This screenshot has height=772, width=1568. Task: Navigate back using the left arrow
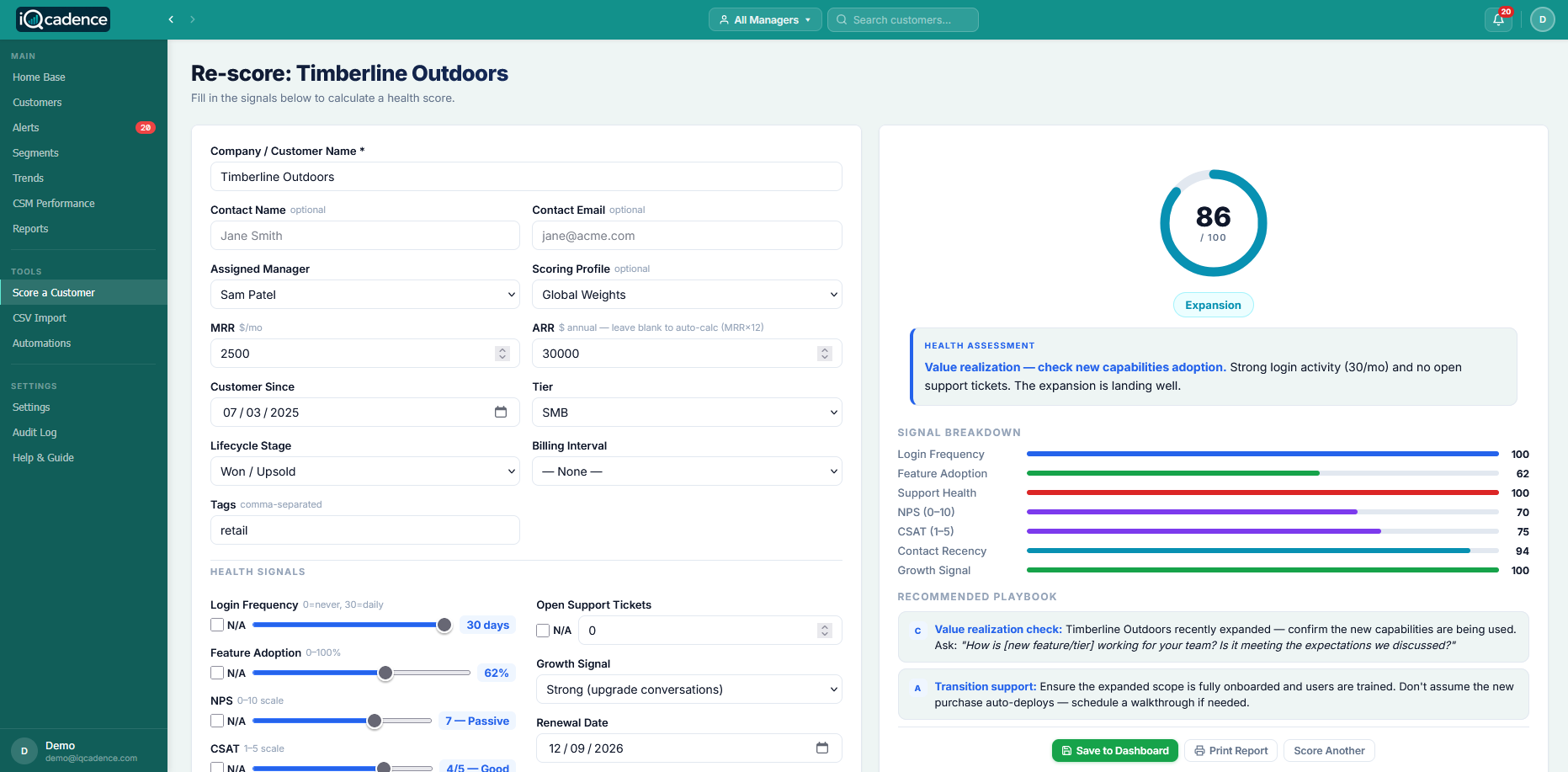point(170,19)
